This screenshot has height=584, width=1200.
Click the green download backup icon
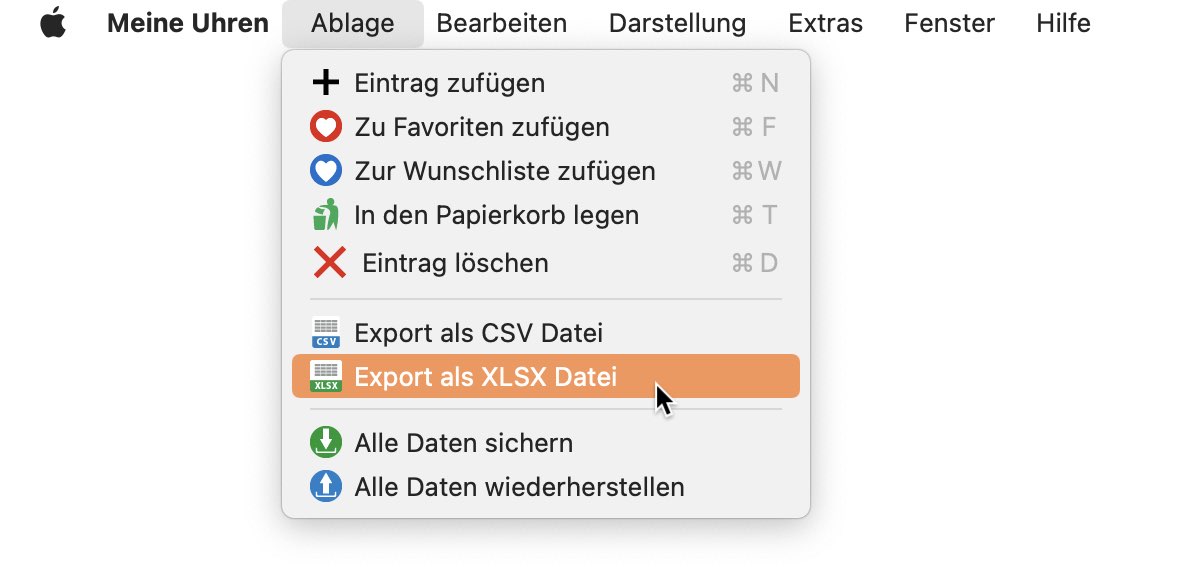point(326,443)
